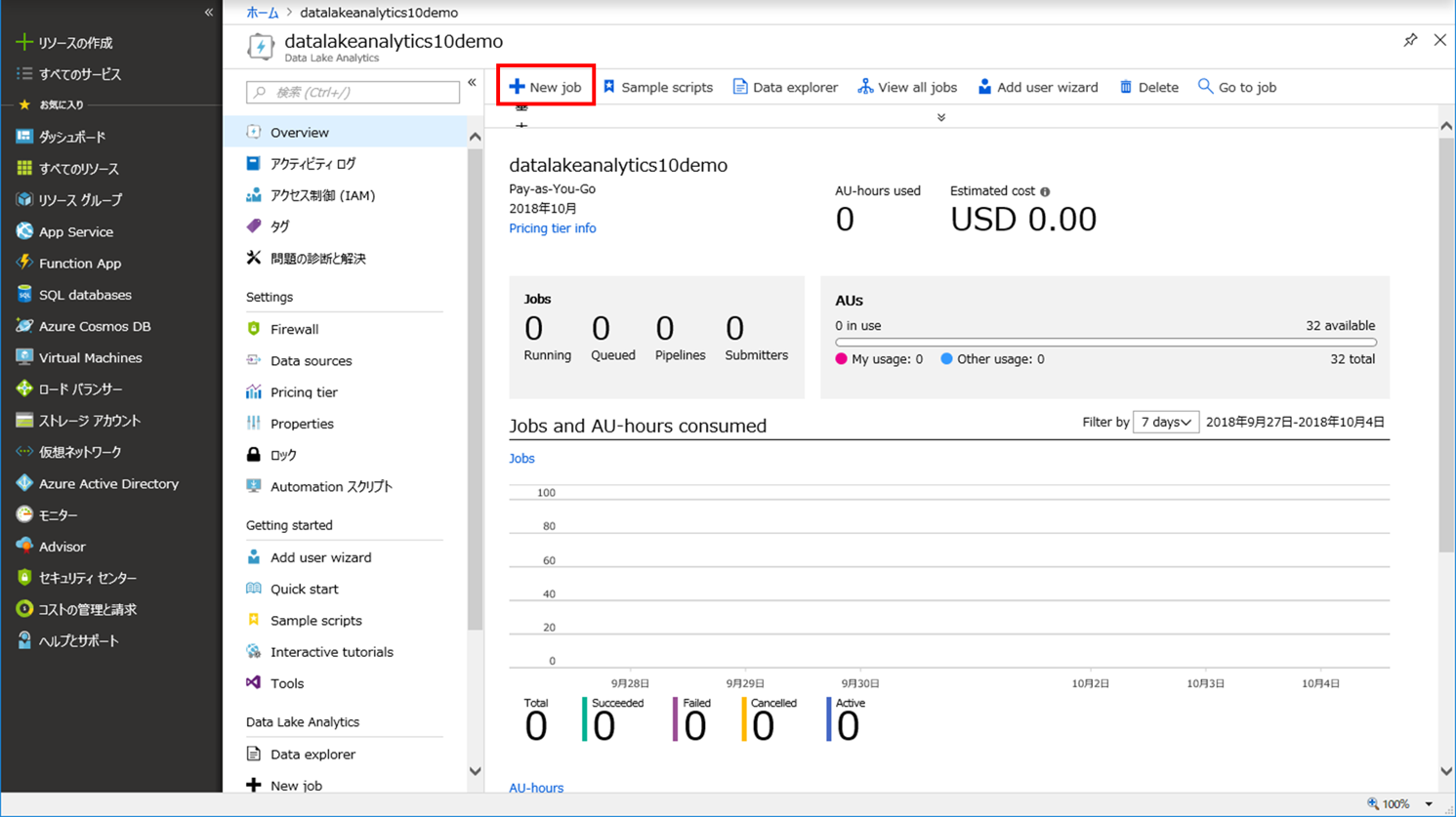This screenshot has width=1456, height=817.
Task: Click Automation スクリプト icon
Action: (254, 486)
